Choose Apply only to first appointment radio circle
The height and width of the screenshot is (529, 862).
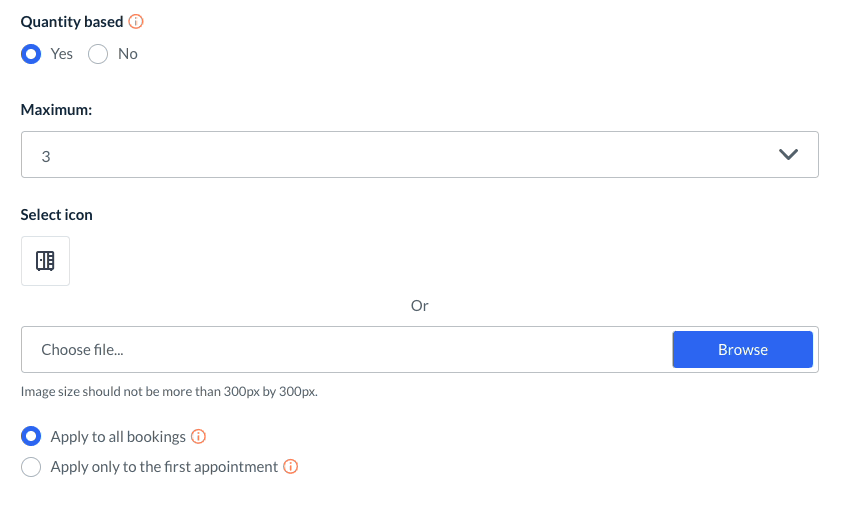point(31,467)
